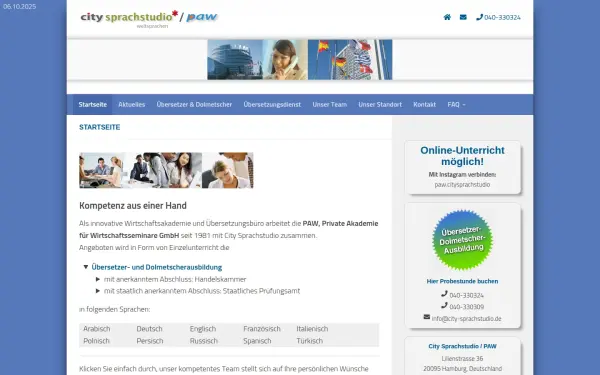Collapse the triangle before Übersetzer- und Dolmetscherausbildung
Screen dimensions: 600x375
click(86, 267)
